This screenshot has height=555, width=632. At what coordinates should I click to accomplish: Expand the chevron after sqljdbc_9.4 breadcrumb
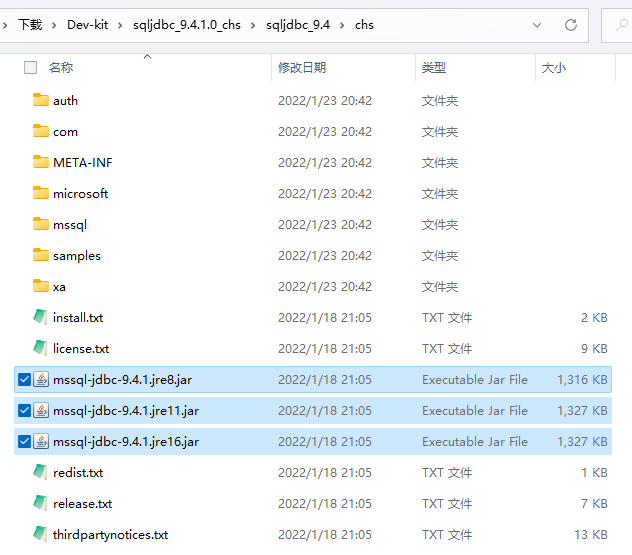click(x=344, y=24)
